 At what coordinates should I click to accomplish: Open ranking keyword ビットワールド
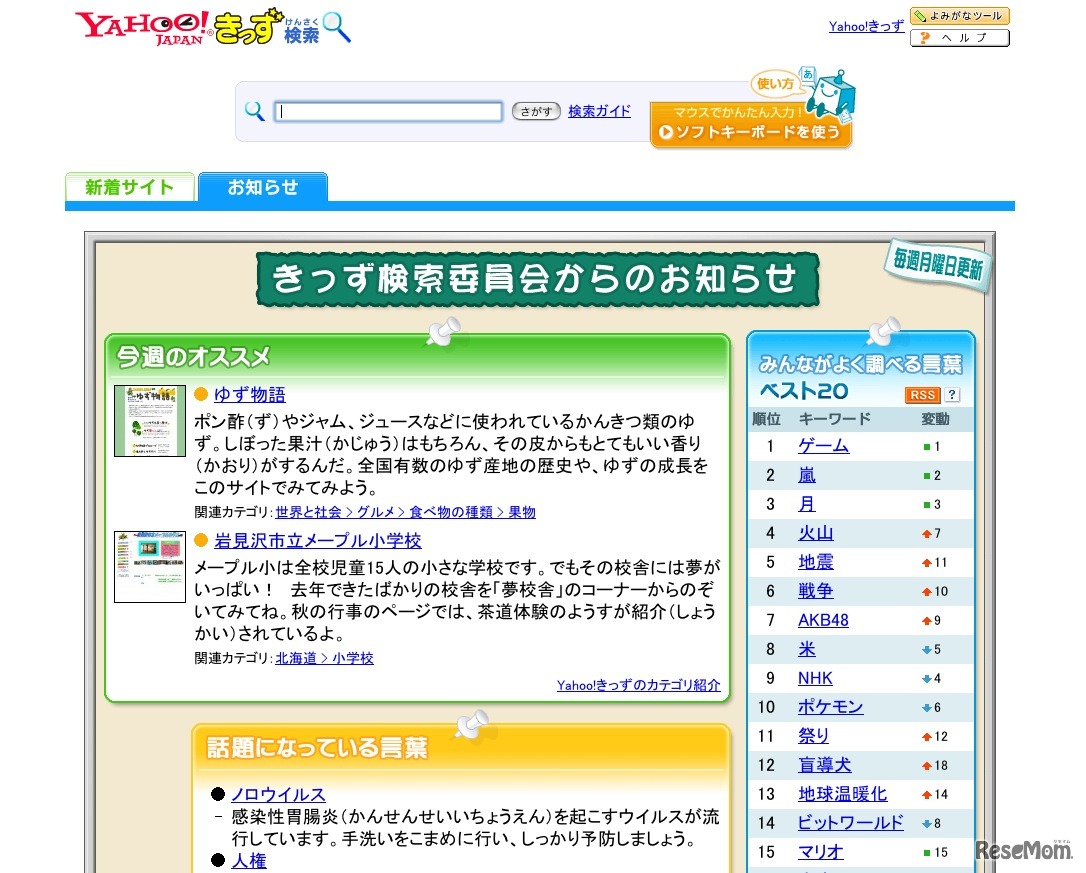coord(851,824)
